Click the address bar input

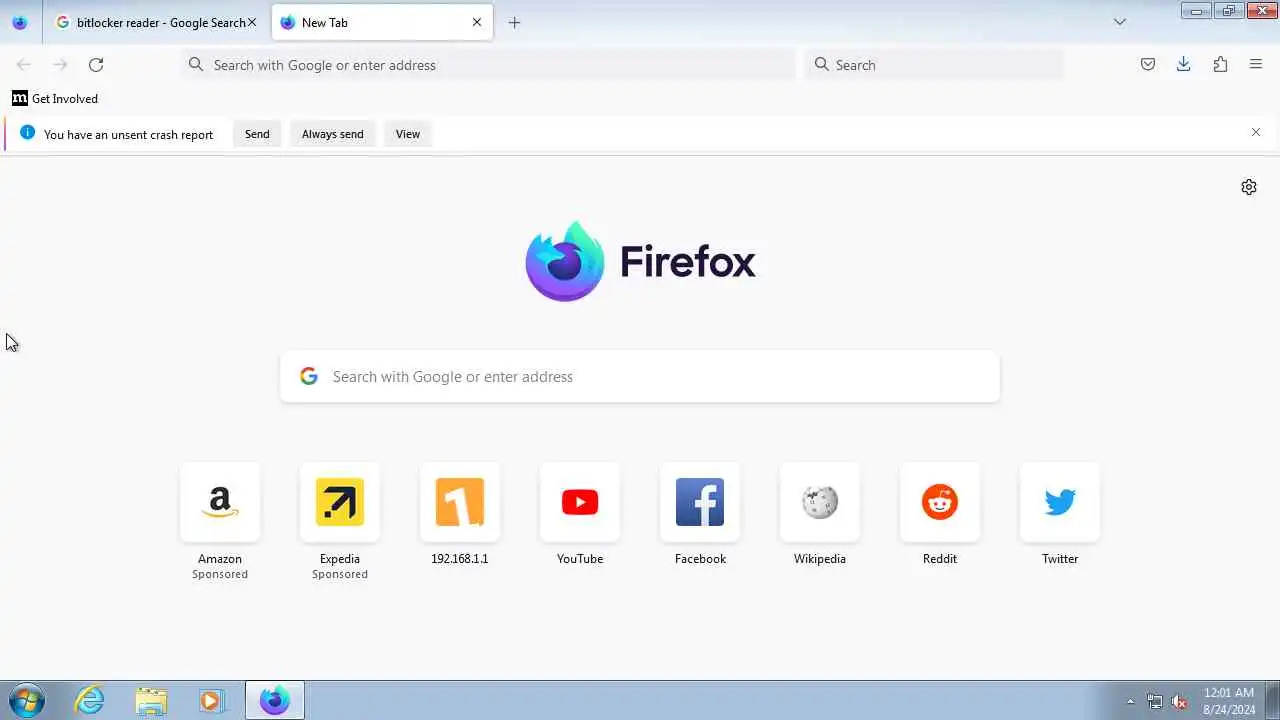(x=488, y=65)
